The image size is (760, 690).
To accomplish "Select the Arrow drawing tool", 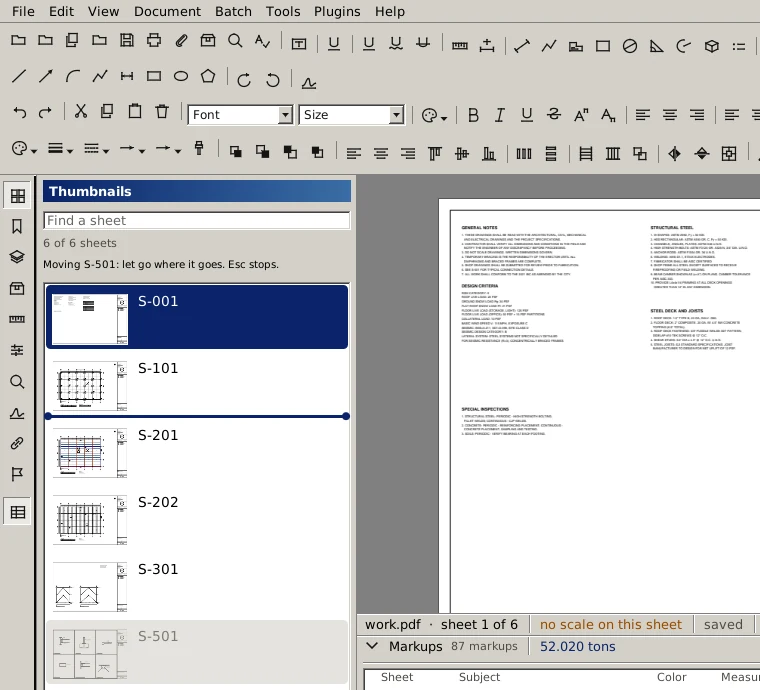I will [x=46, y=76].
